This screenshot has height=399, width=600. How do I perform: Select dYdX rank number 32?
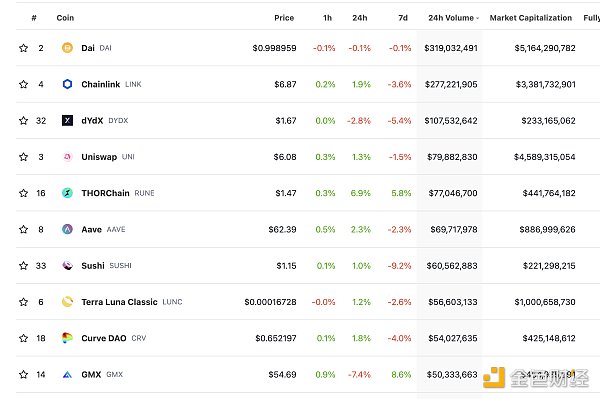(x=41, y=121)
